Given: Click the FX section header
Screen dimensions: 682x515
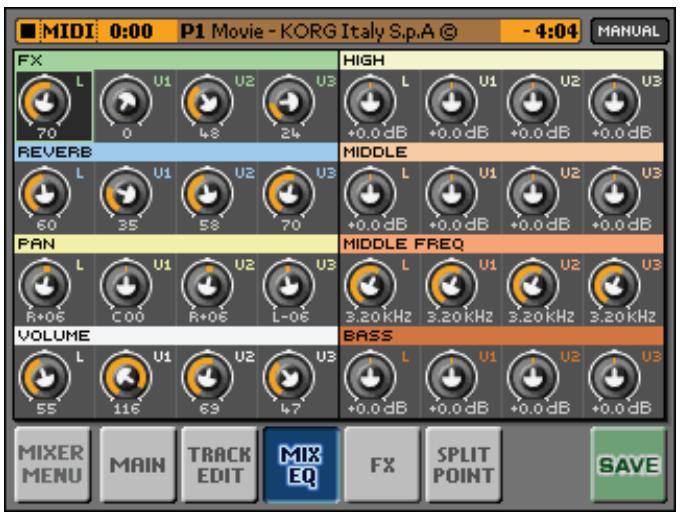Looking at the screenshot, I should (x=176, y=60).
